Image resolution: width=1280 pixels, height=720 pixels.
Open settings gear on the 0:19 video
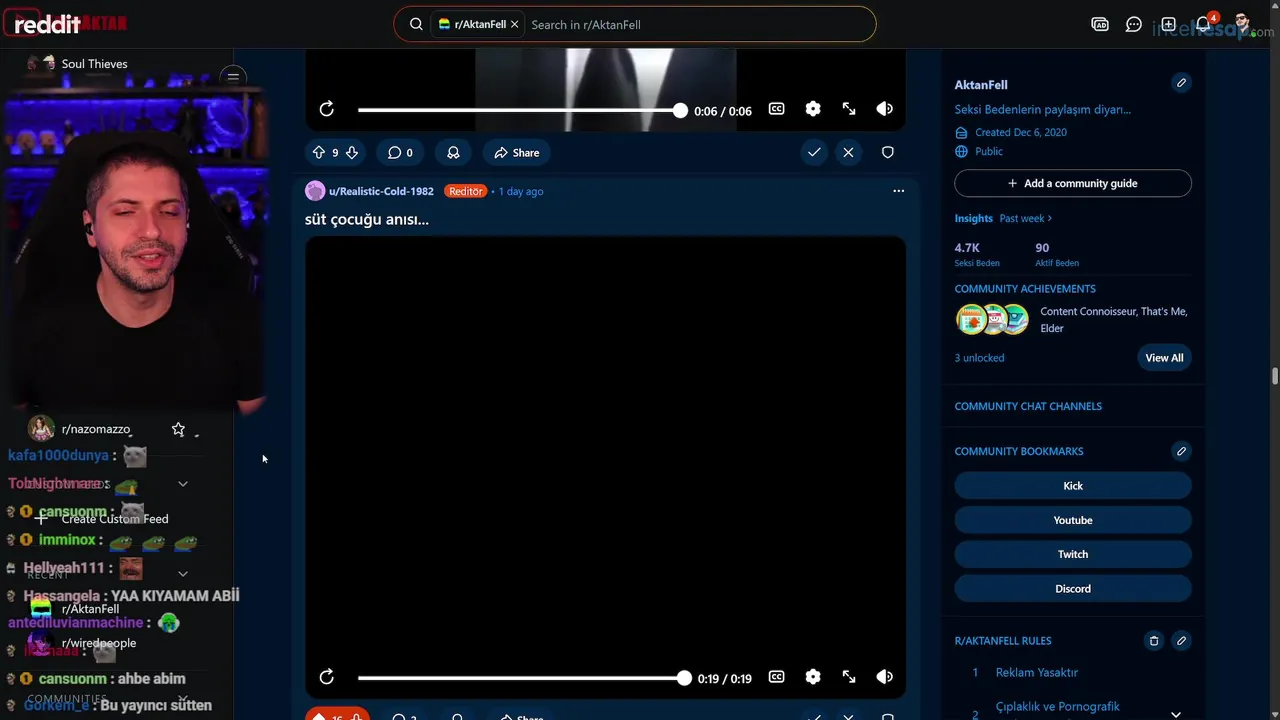813,677
